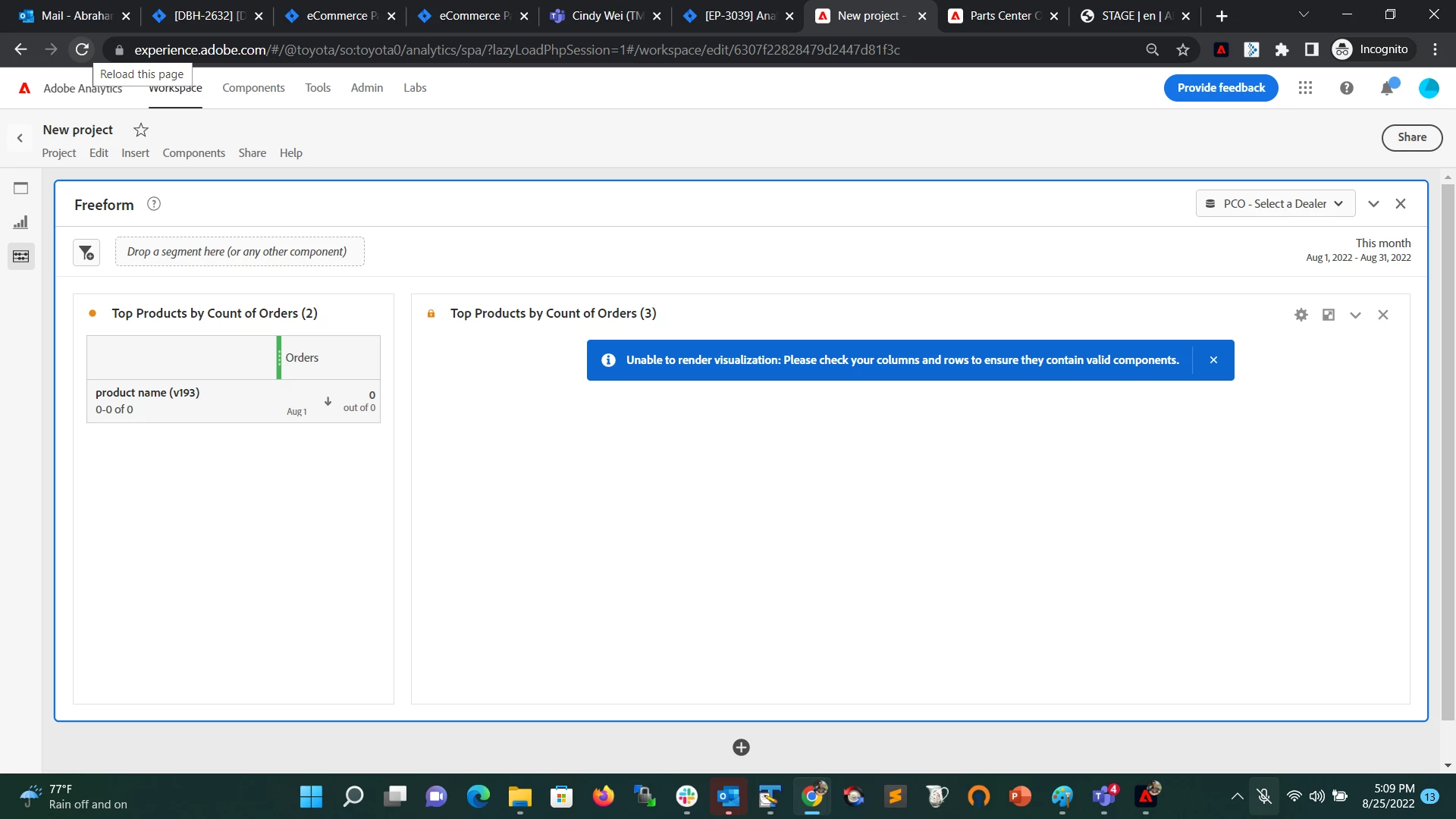Click the segment drop zone field
Image resolution: width=1456 pixels, height=819 pixels.
[x=240, y=252]
